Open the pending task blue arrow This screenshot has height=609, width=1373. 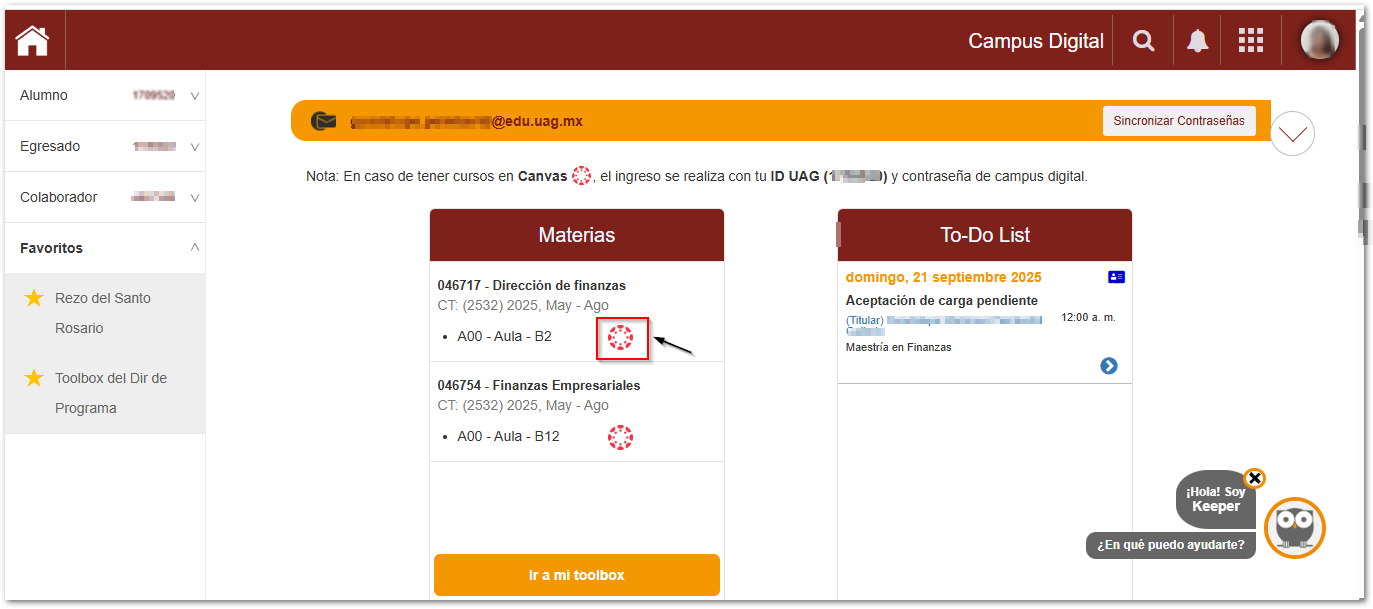pos(1108,366)
